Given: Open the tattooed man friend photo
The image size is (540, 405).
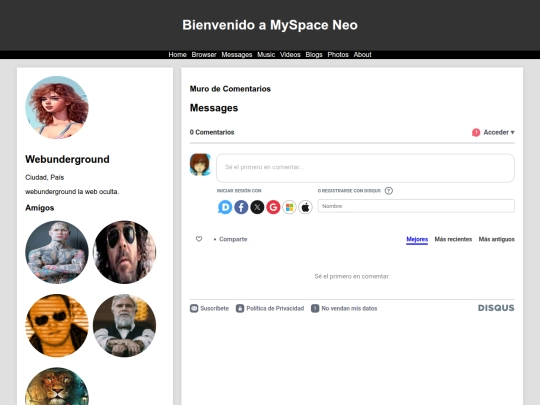Looking at the screenshot, I should (x=57, y=252).
